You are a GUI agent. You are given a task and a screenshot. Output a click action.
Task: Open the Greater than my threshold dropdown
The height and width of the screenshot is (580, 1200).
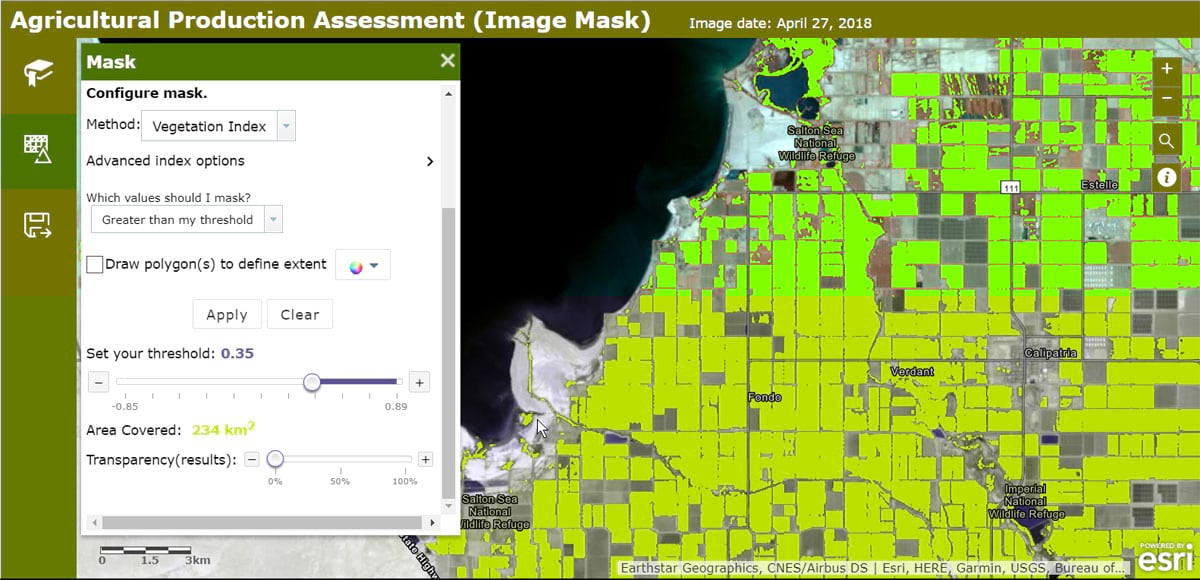point(187,220)
